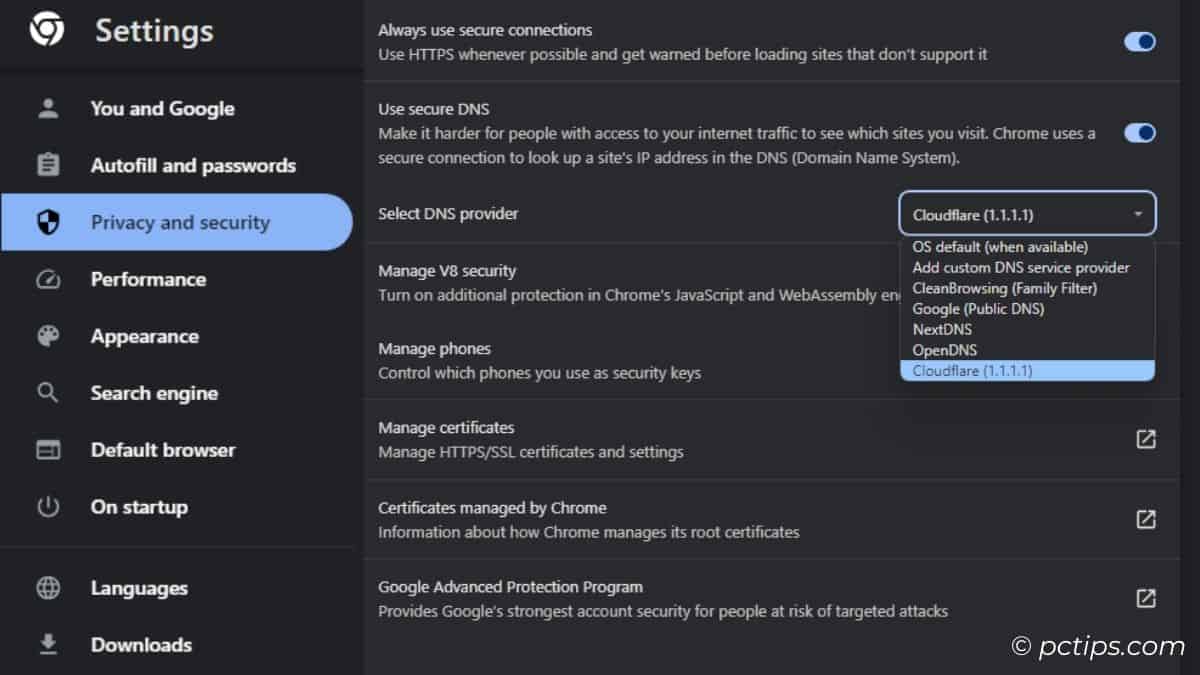Click the On startup power icon
The height and width of the screenshot is (675, 1200).
[48, 507]
